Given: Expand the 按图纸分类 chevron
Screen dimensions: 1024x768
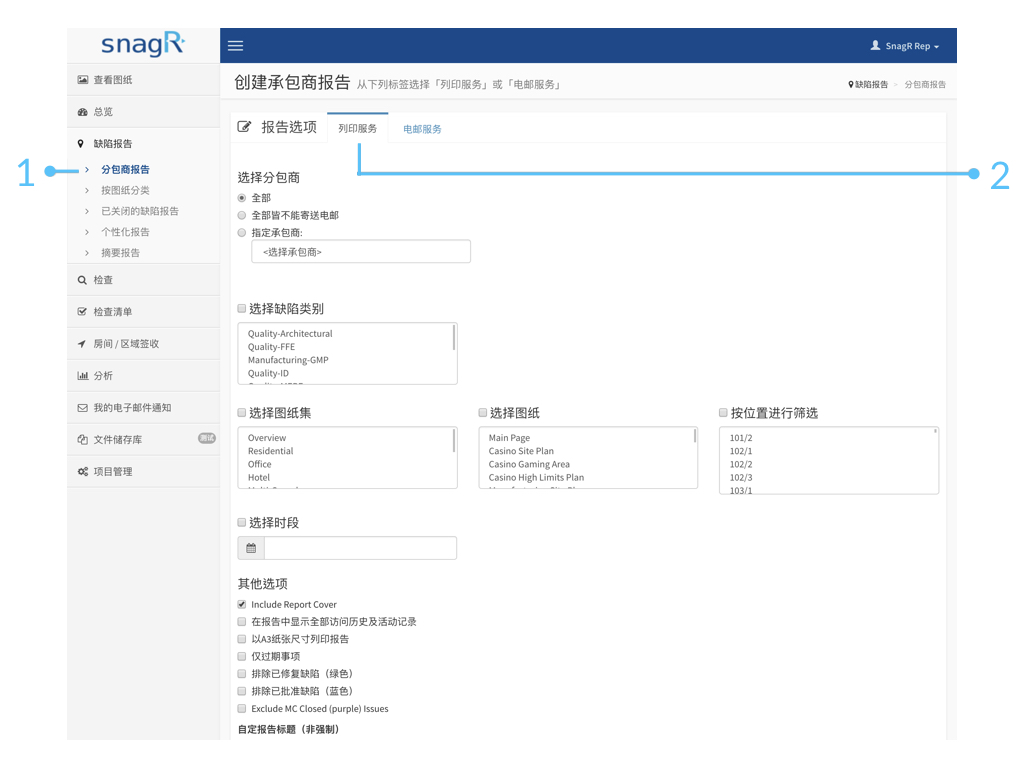Looking at the screenshot, I should 87,191.
